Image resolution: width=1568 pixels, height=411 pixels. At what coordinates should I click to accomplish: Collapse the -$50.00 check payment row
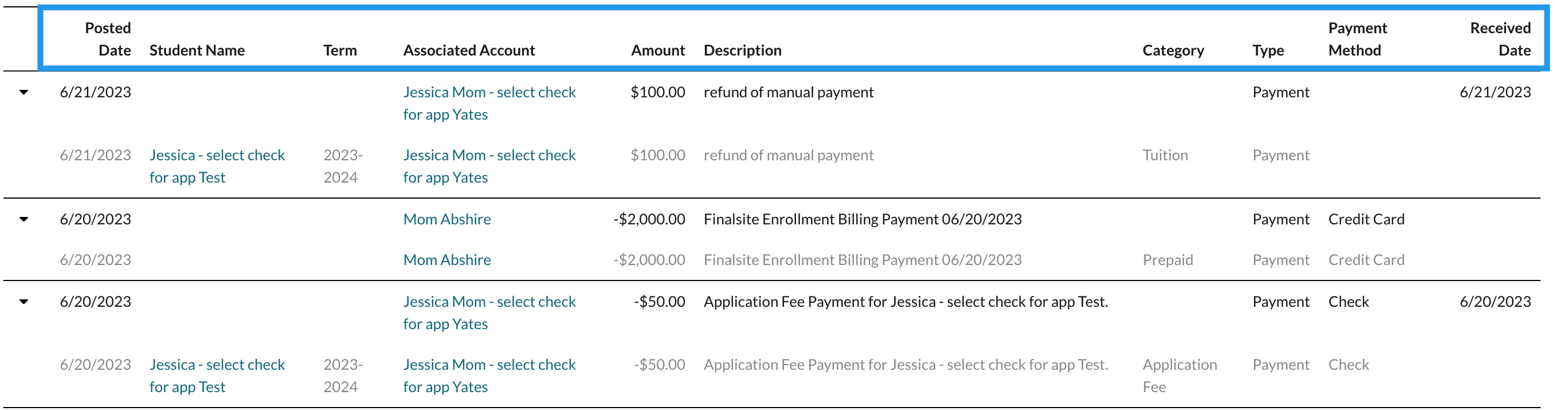tap(23, 302)
